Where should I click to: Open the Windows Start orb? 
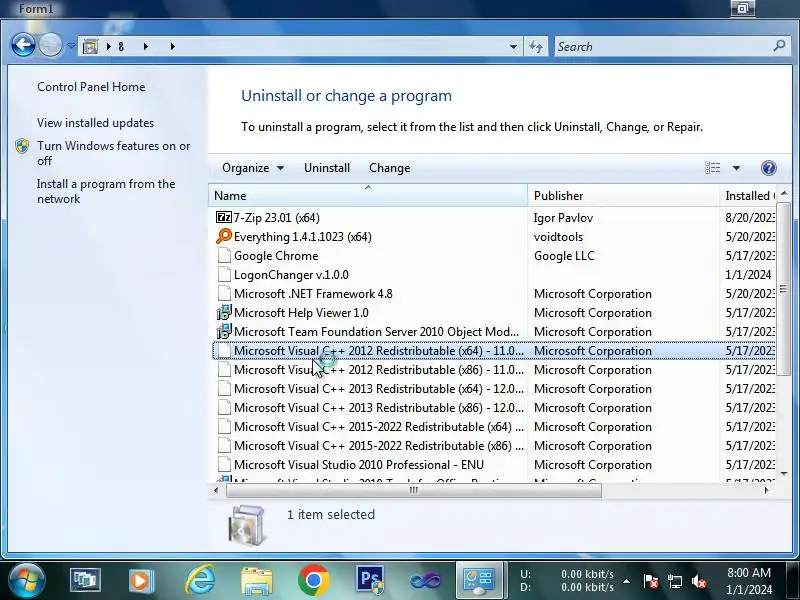[27, 580]
